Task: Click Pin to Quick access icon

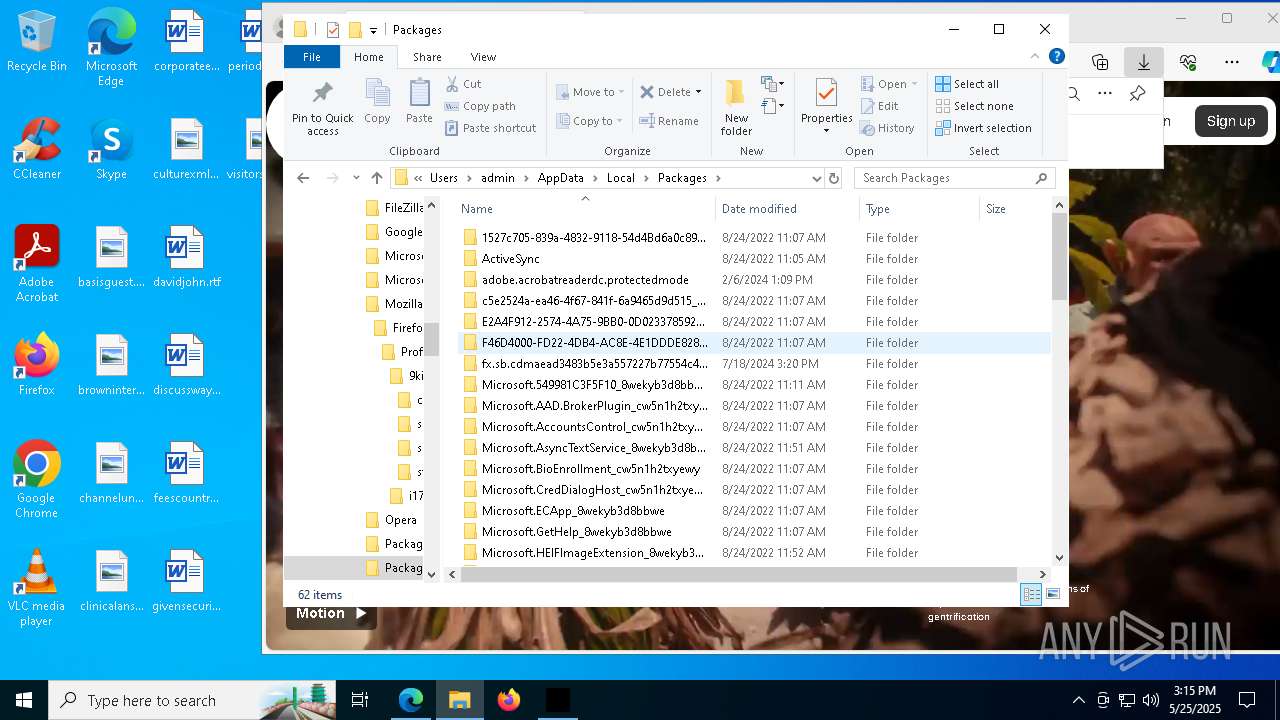Action: point(322,94)
